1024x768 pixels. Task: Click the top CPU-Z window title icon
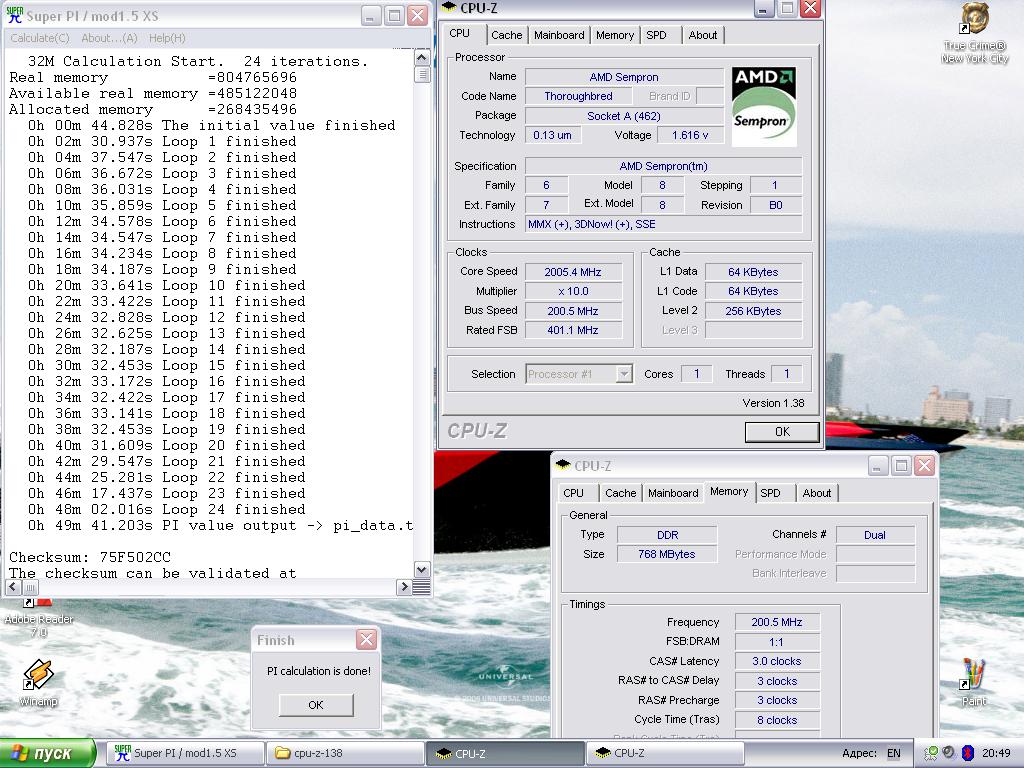click(x=449, y=8)
